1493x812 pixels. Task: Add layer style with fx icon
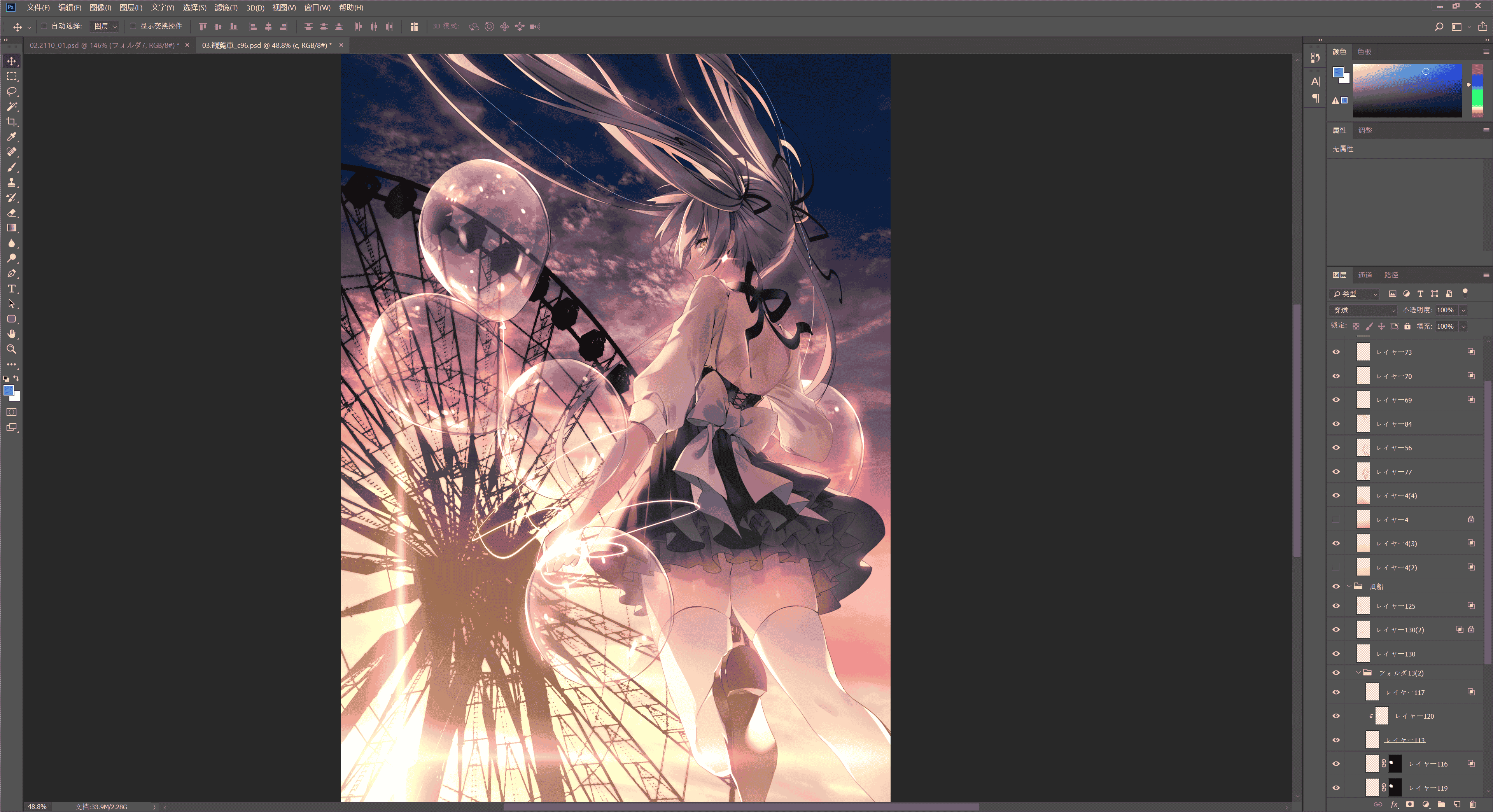1395,805
